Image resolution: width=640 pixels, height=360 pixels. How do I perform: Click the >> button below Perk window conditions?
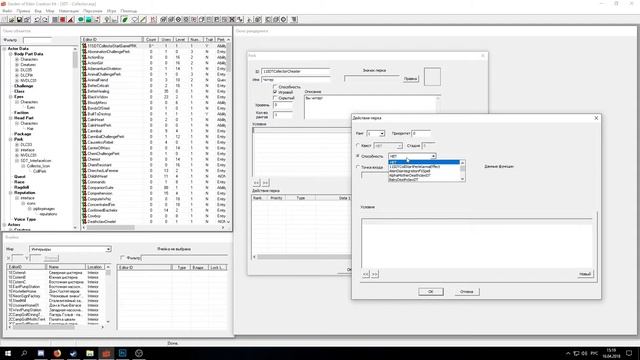265,182
